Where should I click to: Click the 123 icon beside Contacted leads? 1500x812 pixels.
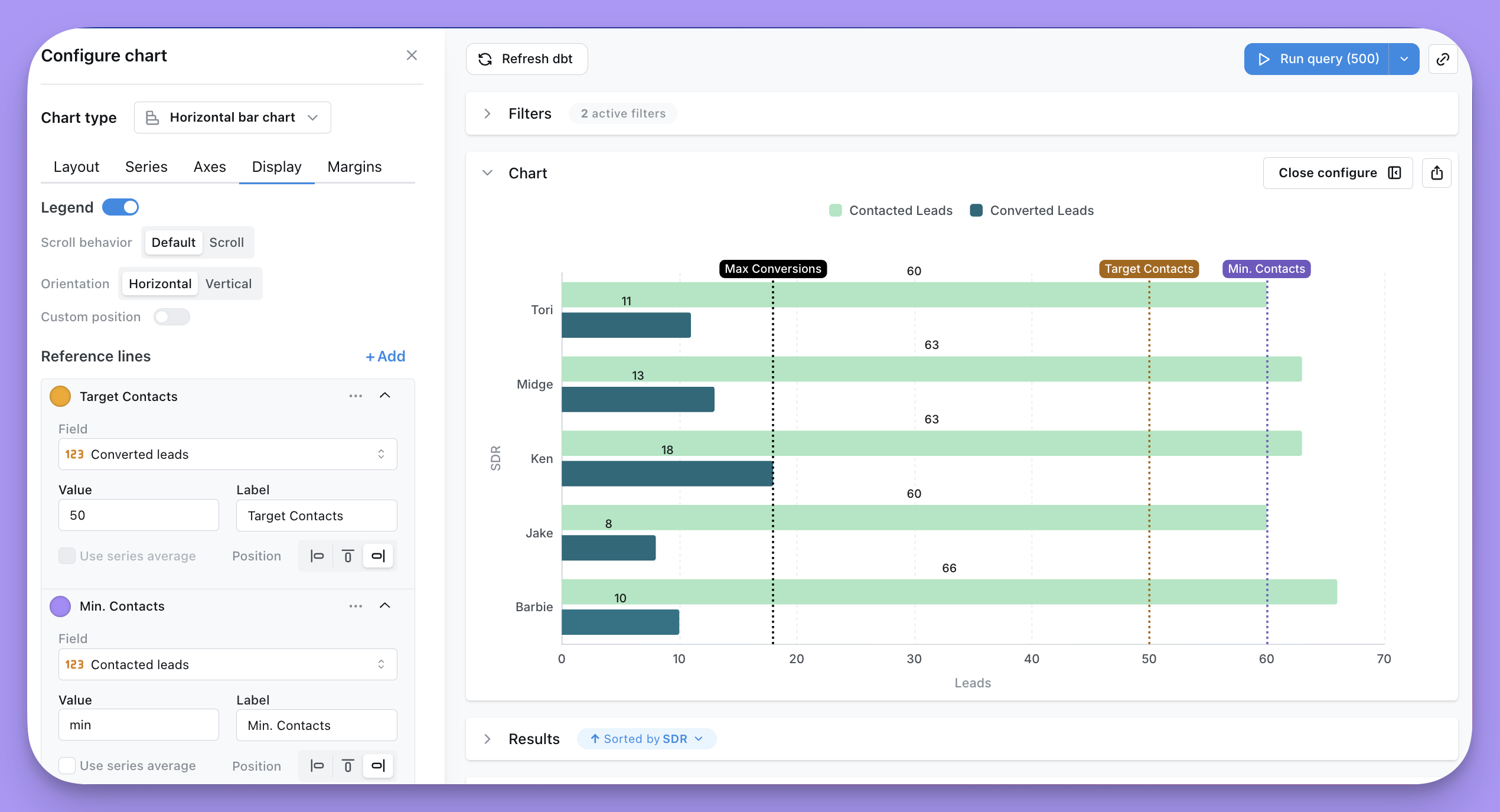pos(74,664)
